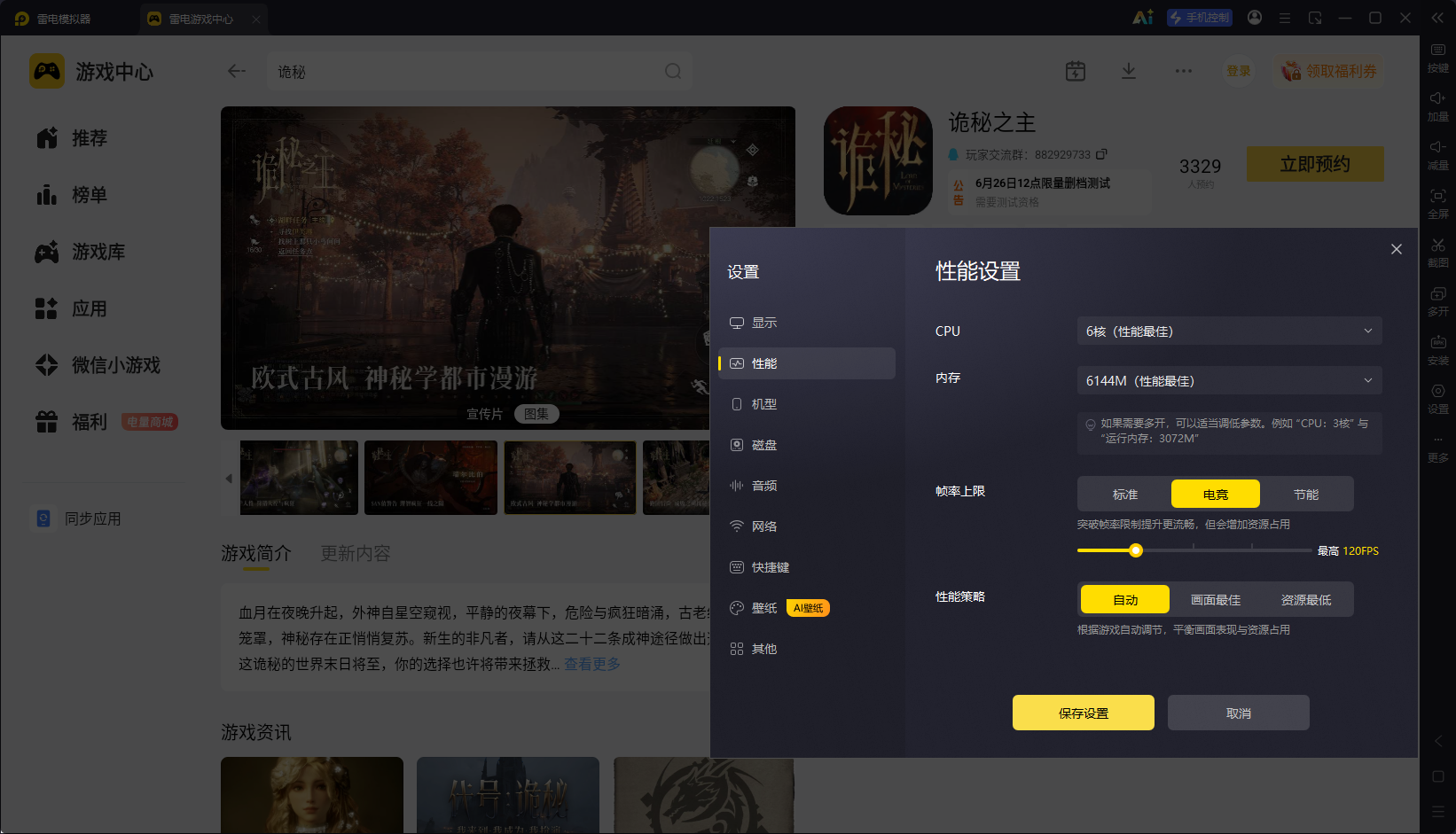The image size is (1456, 834).
Task: Choose 画面最佳 performance strategy
Action: (1216, 600)
